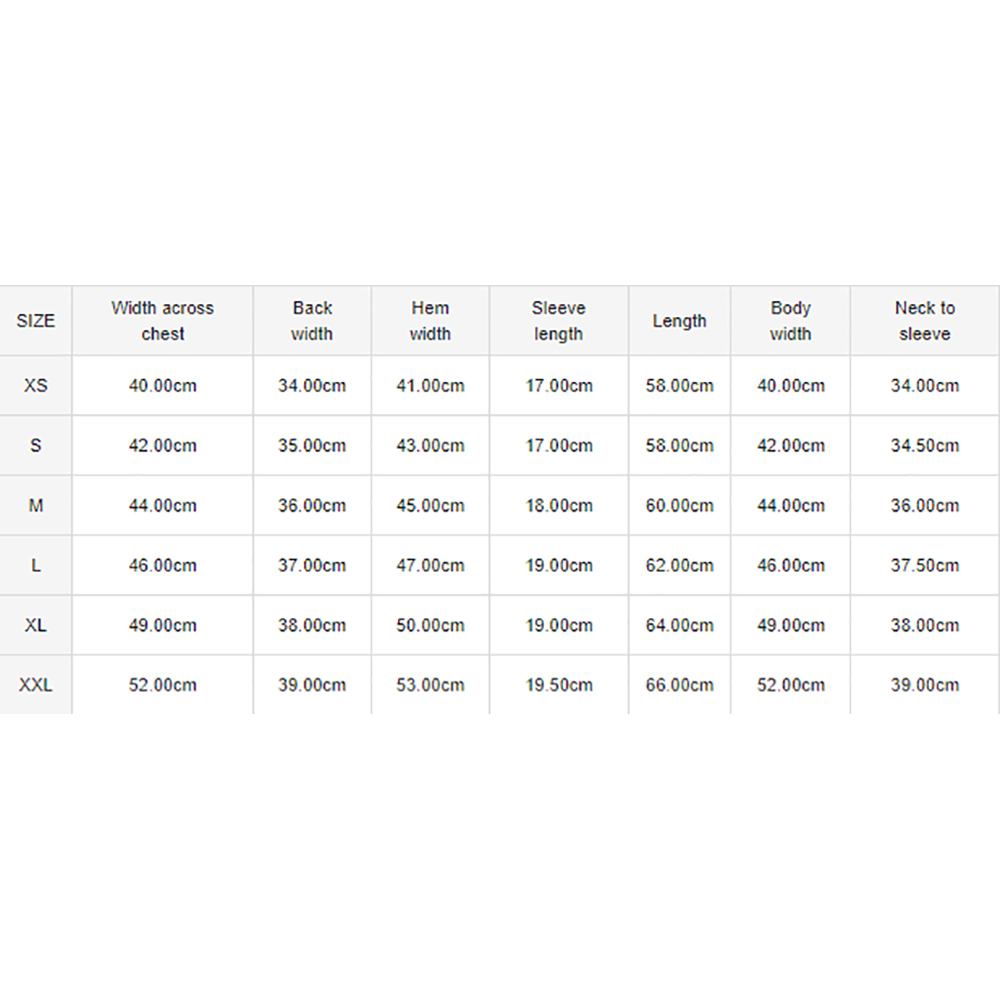Select the S size row label
Screen dimensions: 1000x1000
point(36,445)
